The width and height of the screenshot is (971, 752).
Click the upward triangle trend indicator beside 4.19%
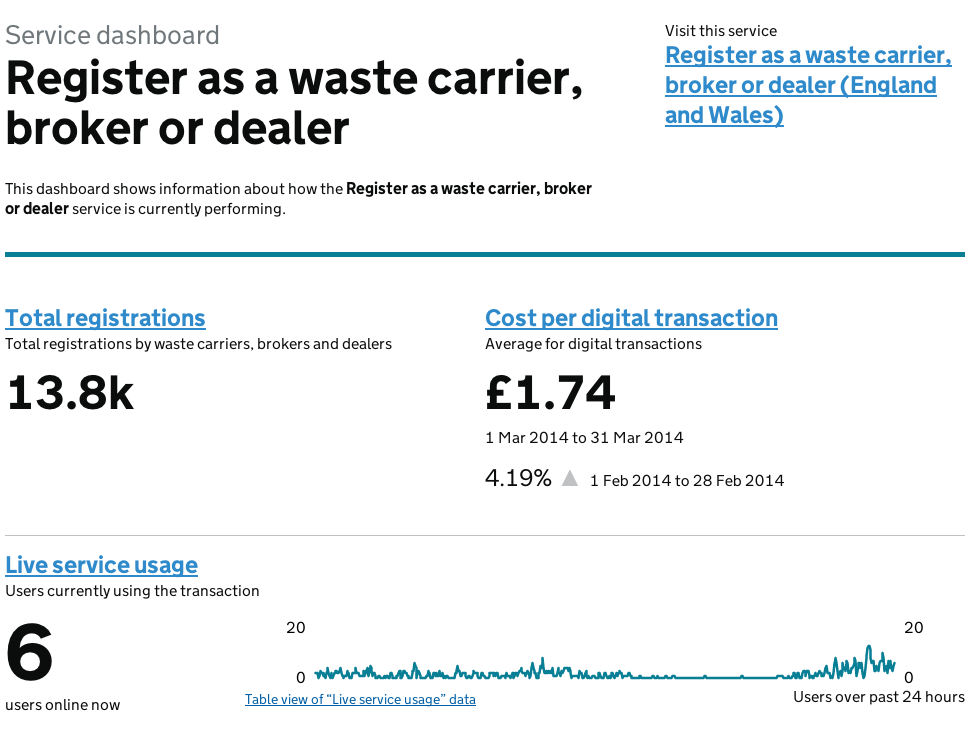(569, 478)
